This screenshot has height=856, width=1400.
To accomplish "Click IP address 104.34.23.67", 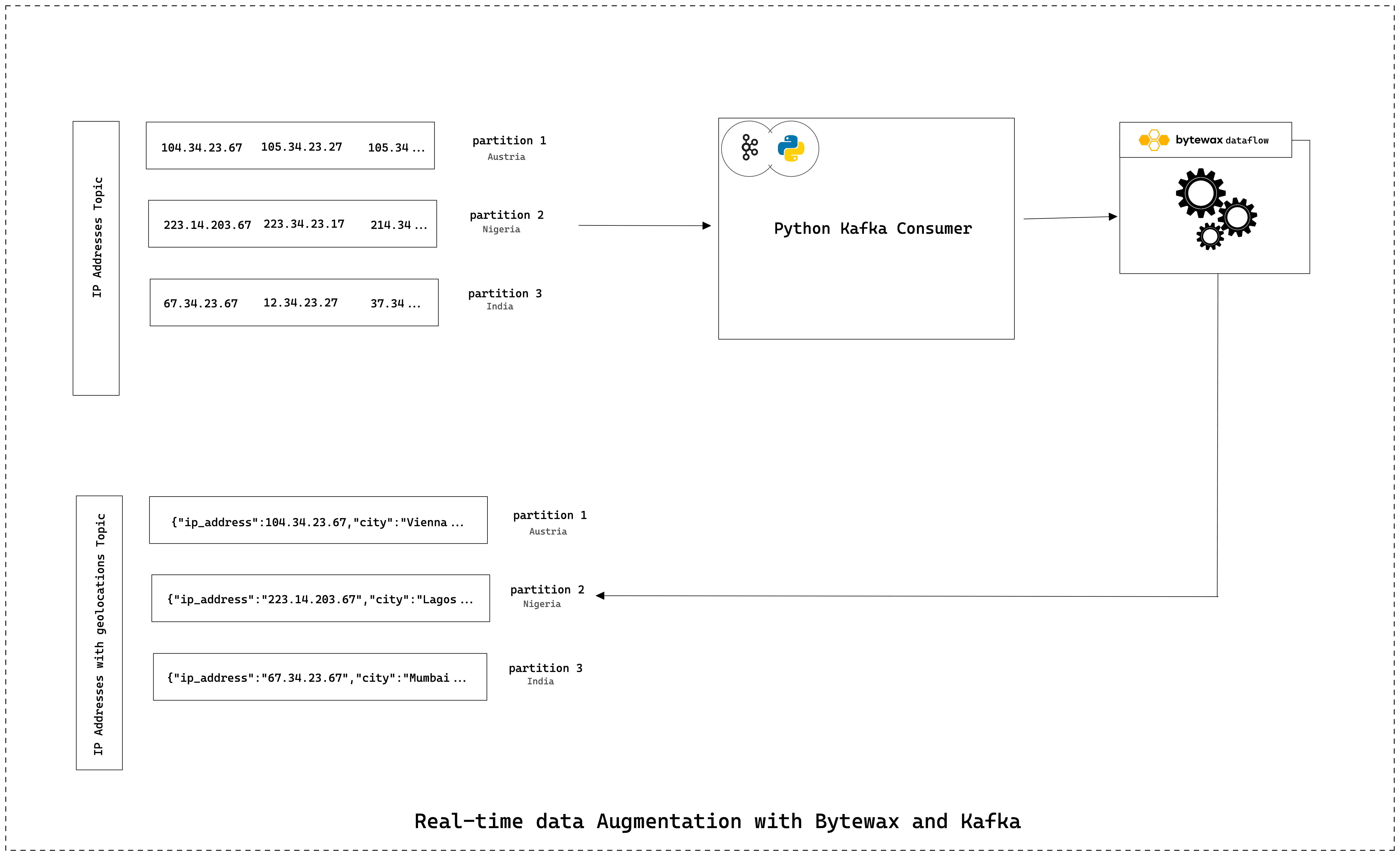I will tap(201, 148).
